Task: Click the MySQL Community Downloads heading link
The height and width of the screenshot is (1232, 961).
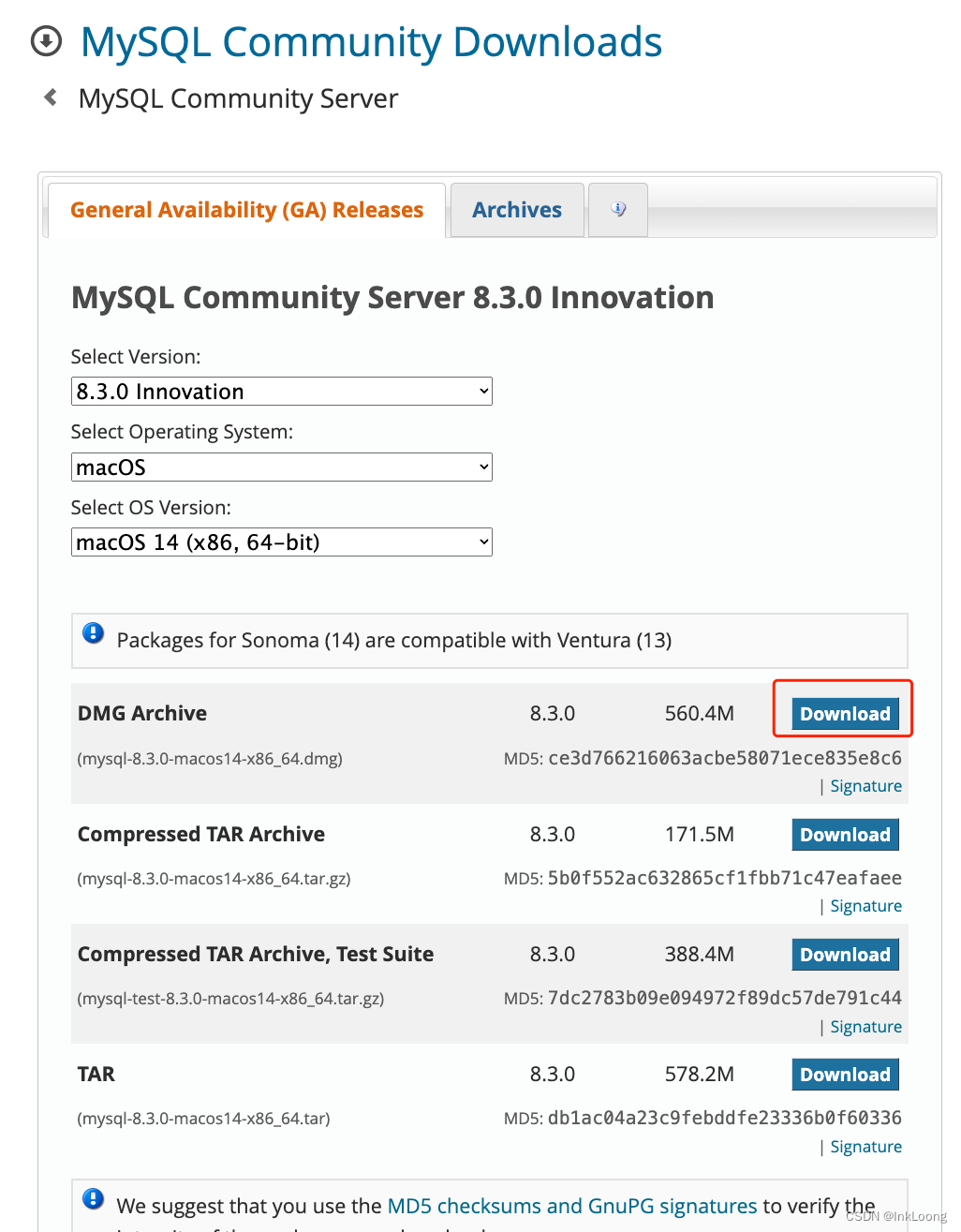Action: [372, 42]
